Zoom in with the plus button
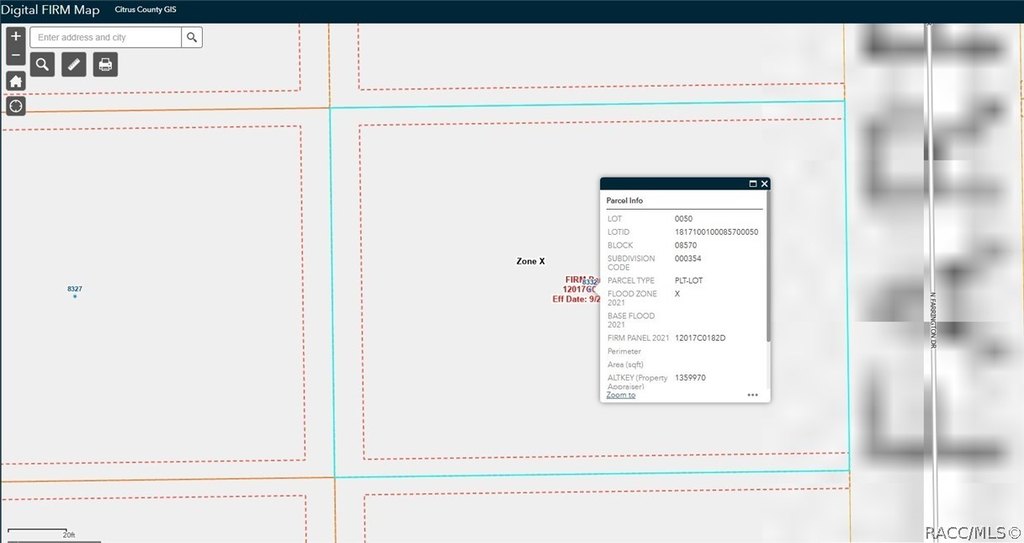The width and height of the screenshot is (1024, 543). tap(16, 37)
